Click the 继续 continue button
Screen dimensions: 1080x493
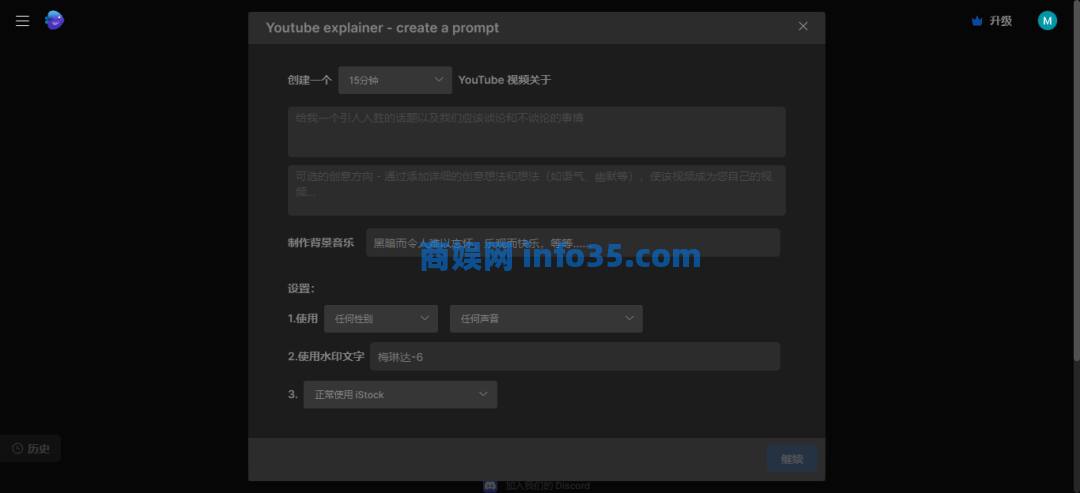point(792,459)
